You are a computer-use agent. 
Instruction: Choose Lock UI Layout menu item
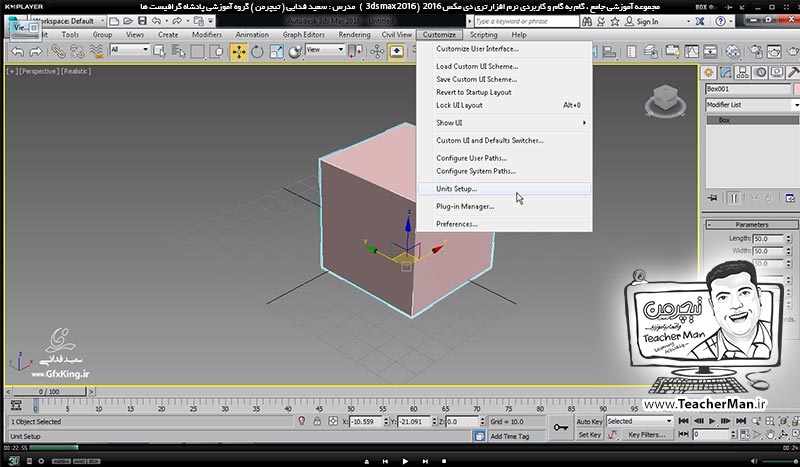pos(504,105)
